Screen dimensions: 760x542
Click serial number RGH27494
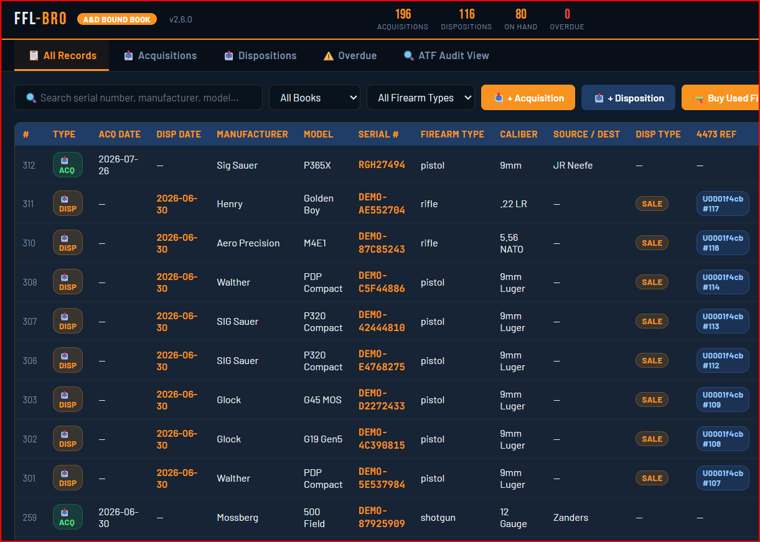(381, 165)
